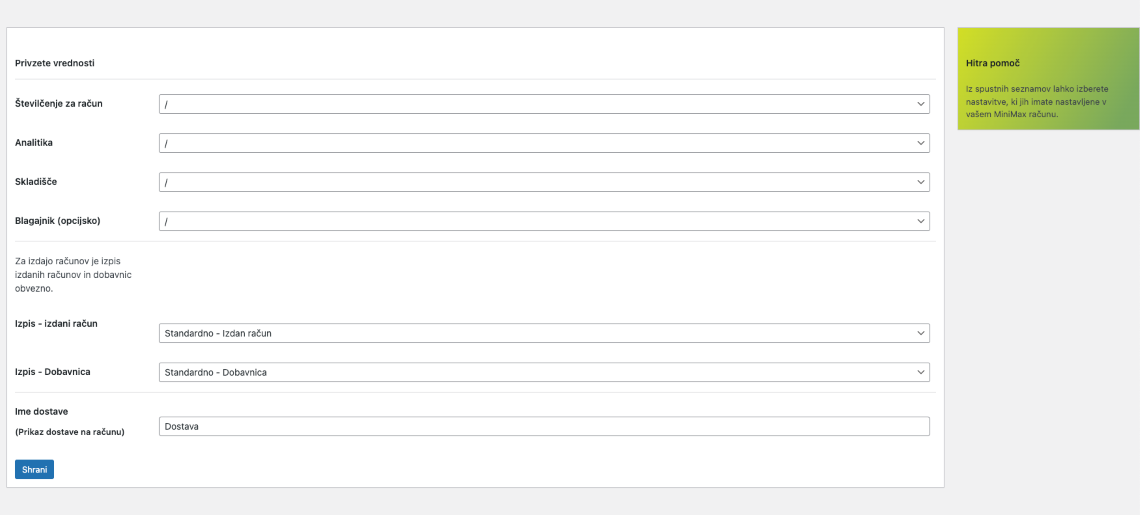Screen dimensions: 1140x515
Task: Expand the Blagajnik (opcijsko) dropdown
Action: click(544, 221)
